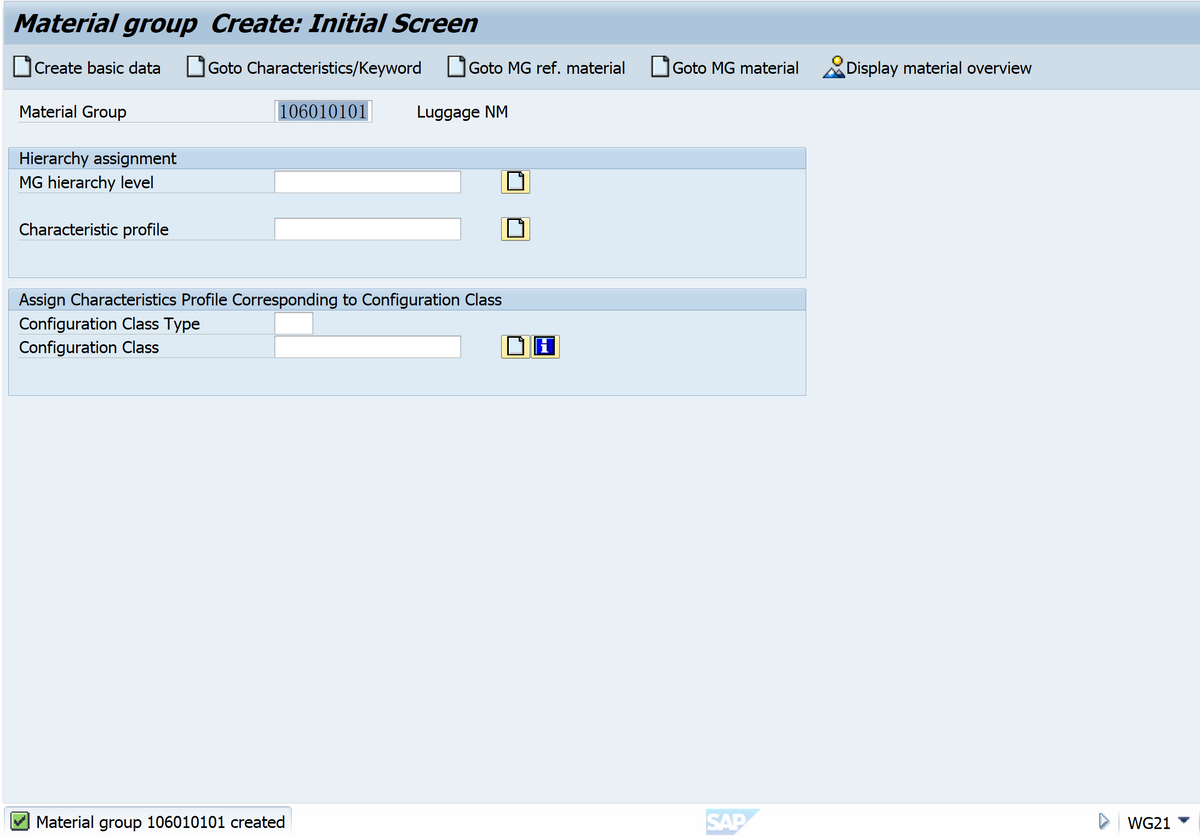1200x836 pixels.
Task: Click create icon next to MG hierarchy level
Action: (x=515, y=182)
